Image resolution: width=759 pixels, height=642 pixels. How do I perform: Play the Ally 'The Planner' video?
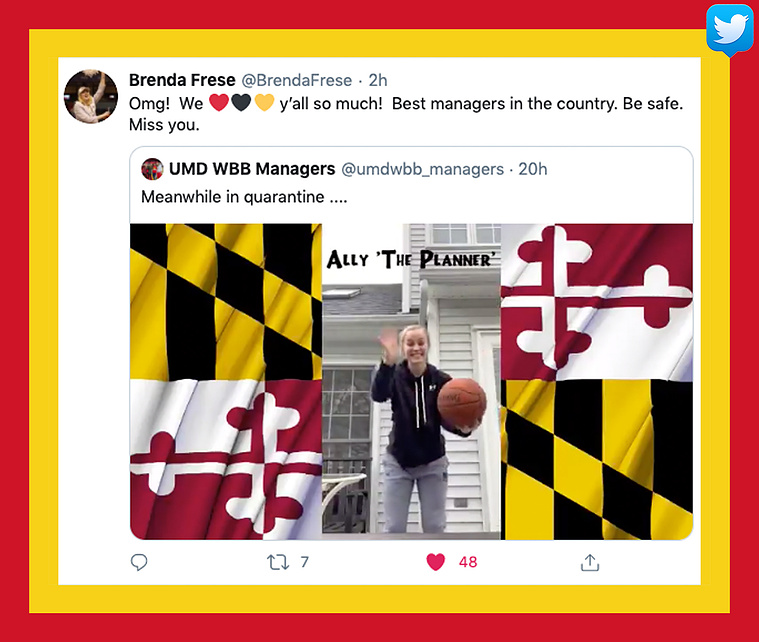(411, 382)
